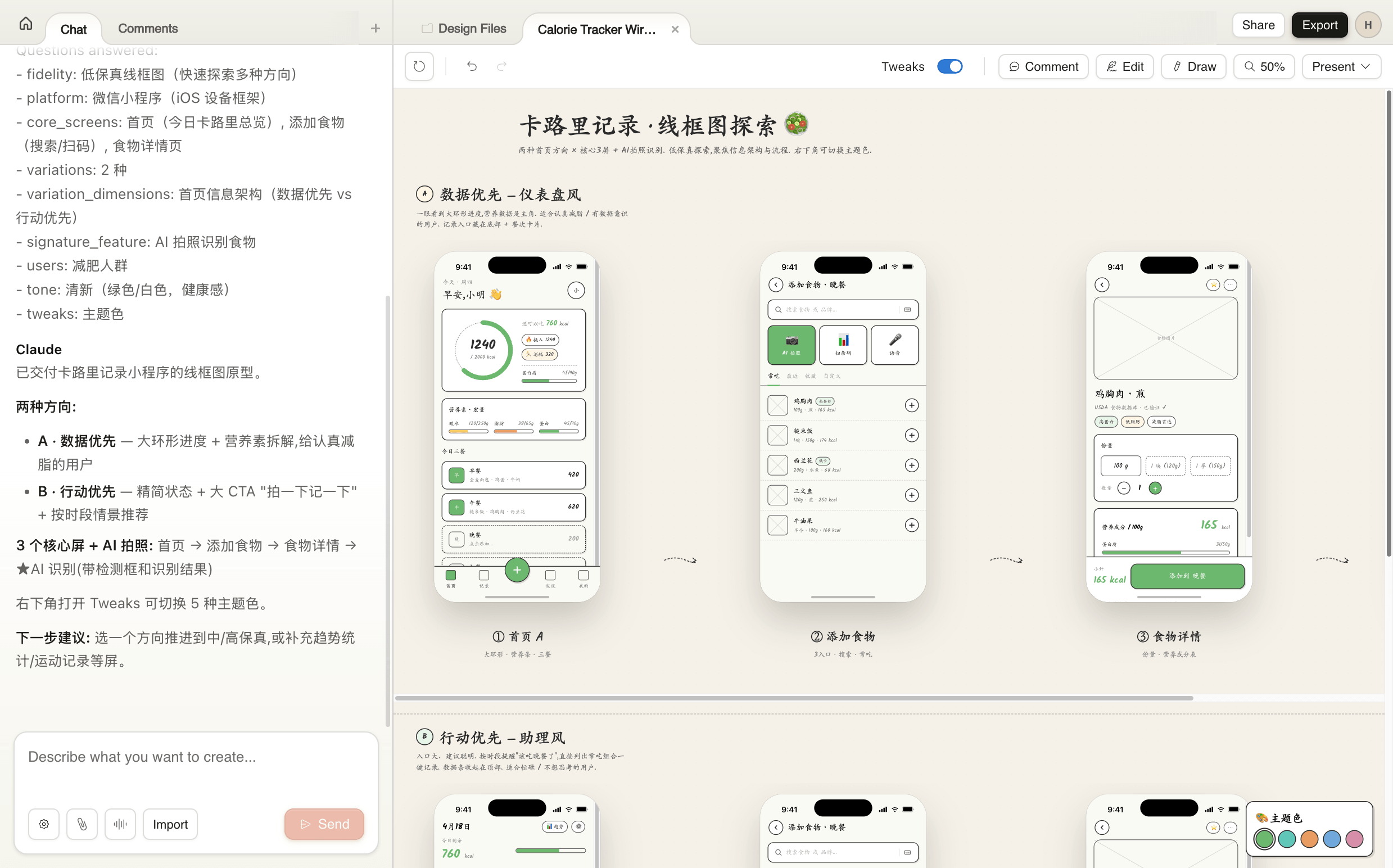Toggle the Tweaks switch off
Viewport: 1393px width, 868px height.
point(950,66)
